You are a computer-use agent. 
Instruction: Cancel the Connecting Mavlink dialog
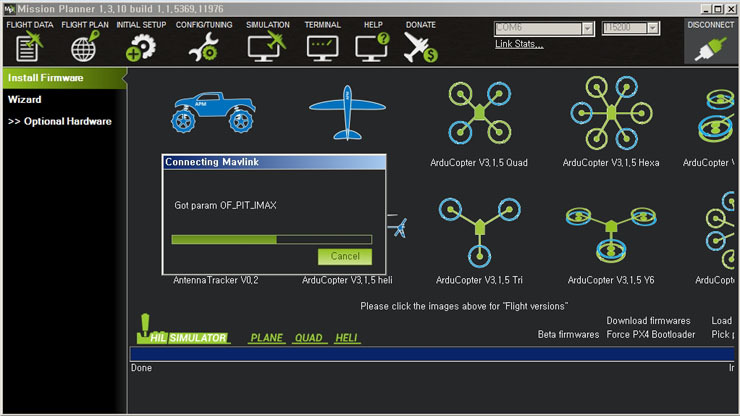(x=345, y=256)
